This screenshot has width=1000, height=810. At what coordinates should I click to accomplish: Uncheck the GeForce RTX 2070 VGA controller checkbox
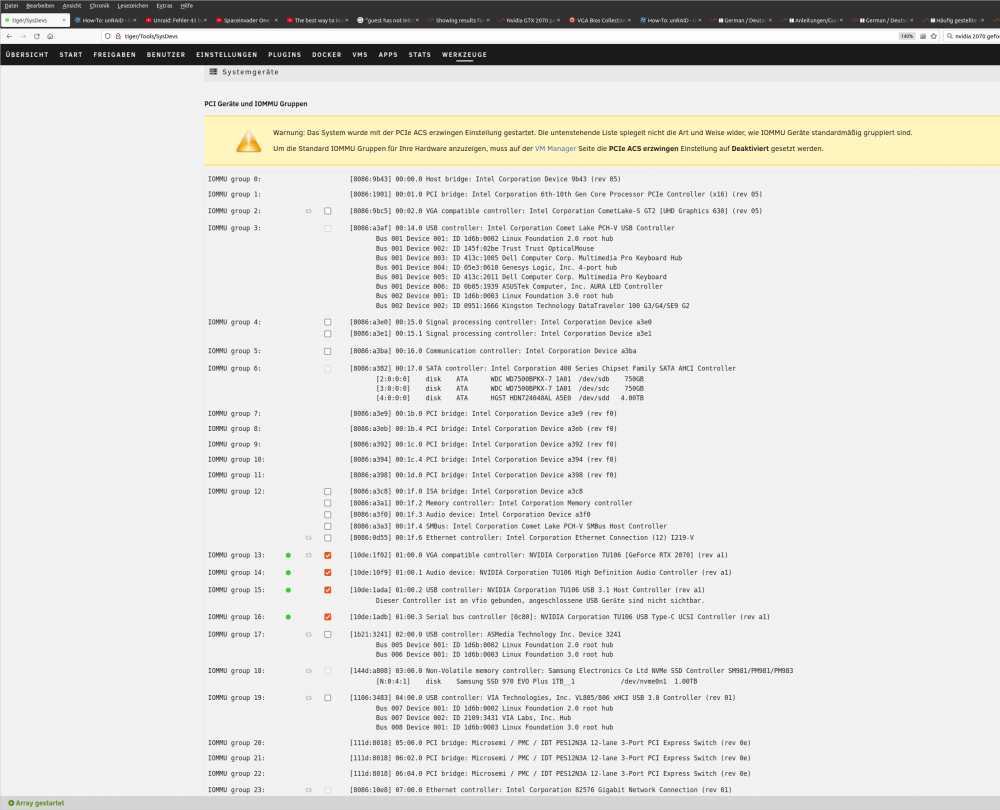point(328,556)
